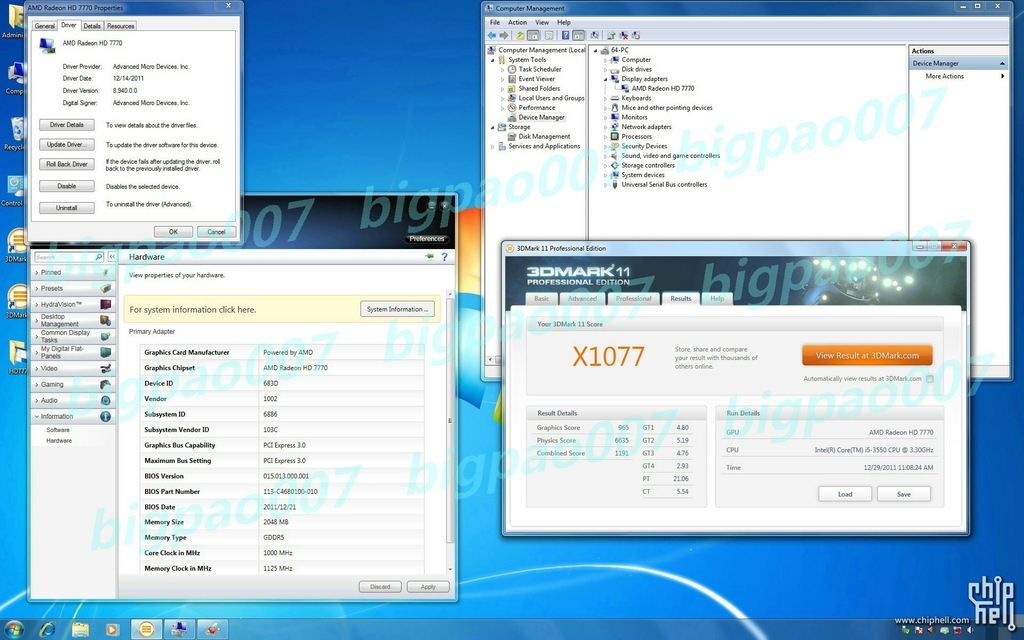Switch to the Advanced tab in 3DMark

click(582, 298)
